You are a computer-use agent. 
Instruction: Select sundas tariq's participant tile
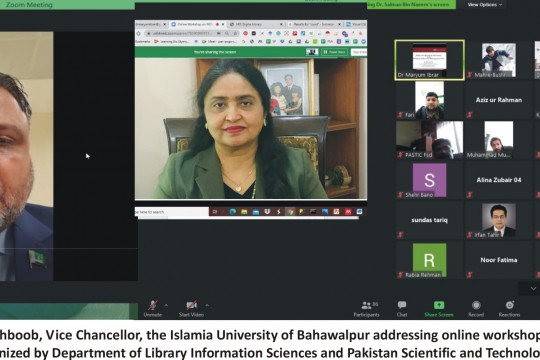(429, 220)
